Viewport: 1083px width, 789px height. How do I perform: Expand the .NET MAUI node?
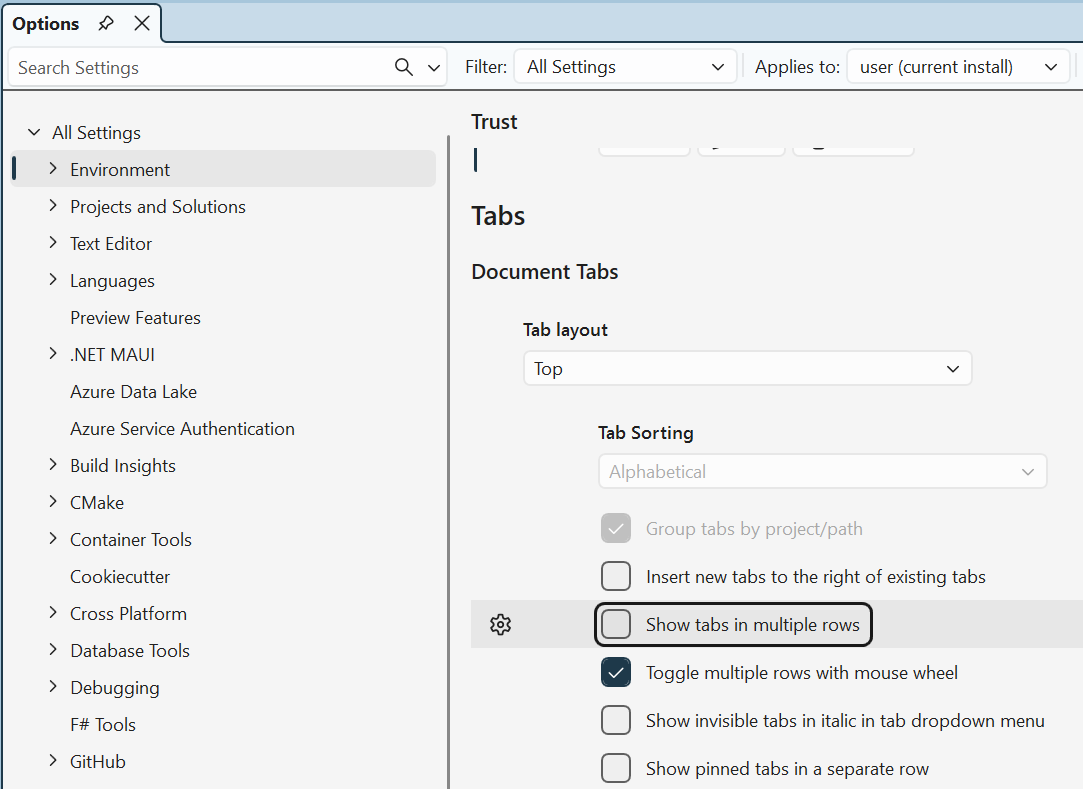coord(52,354)
